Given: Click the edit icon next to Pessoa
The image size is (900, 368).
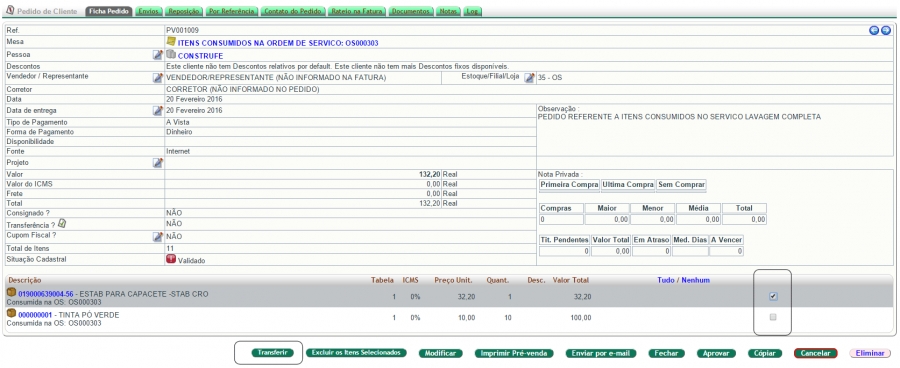Looking at the screenshot, I should pos(157,55).
